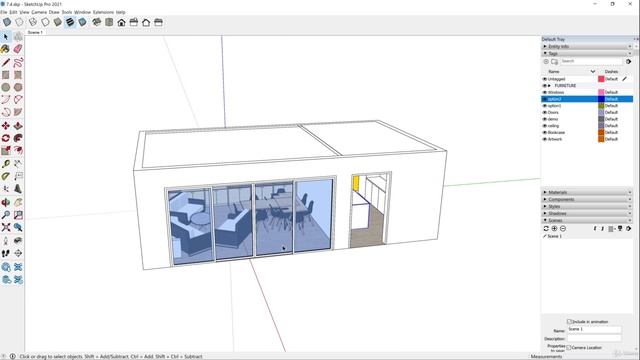Screen dimensions: 640x360
Task: Enable X-ray face style
Action: click(x=7, y=22)
